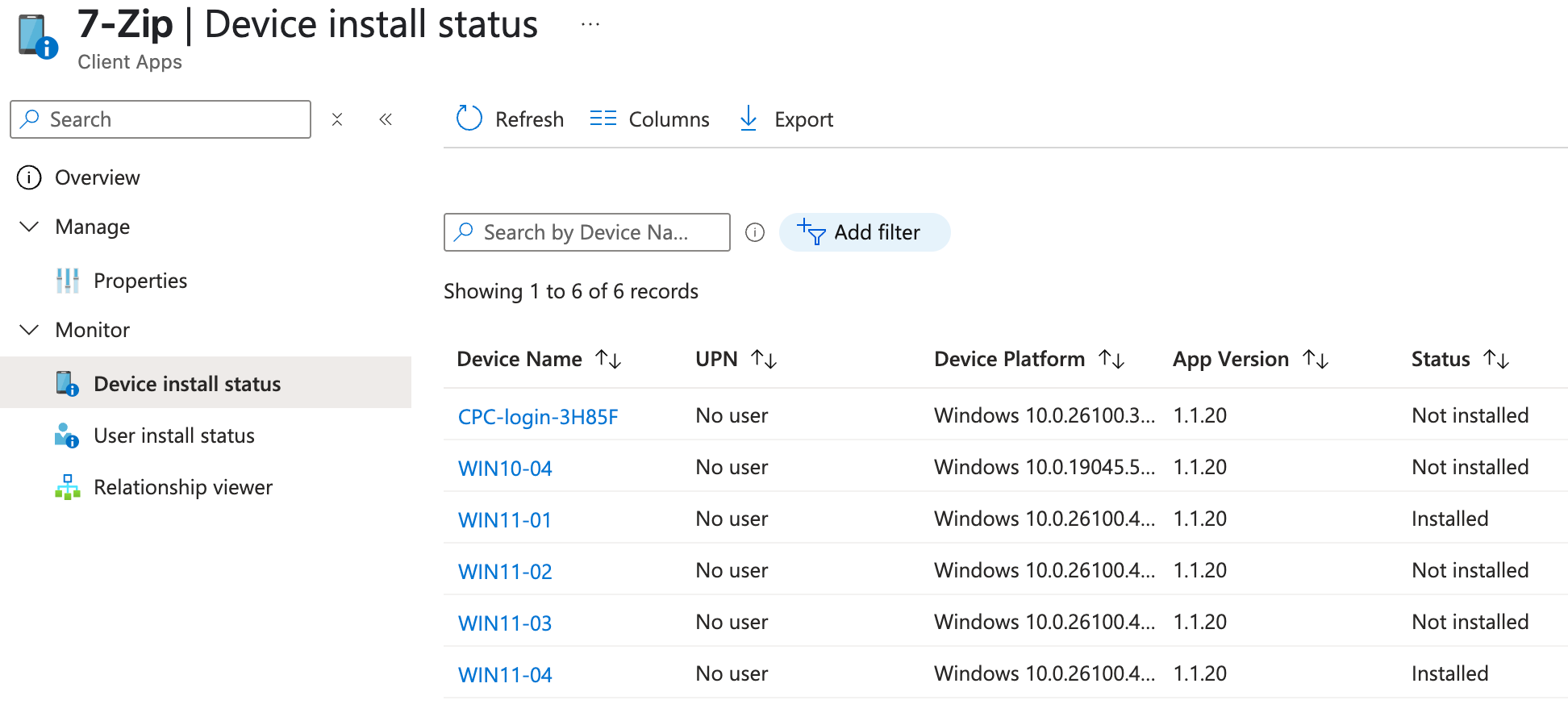The height and width of the screenshot is (721, 1568).
Task: Collapse the Monitor section chevron
Action: pyautogui.click(x=29, y=330)
